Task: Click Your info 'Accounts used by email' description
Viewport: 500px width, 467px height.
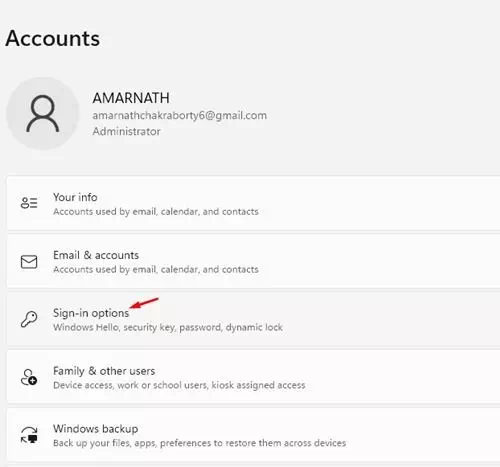Action: point(156,212)
